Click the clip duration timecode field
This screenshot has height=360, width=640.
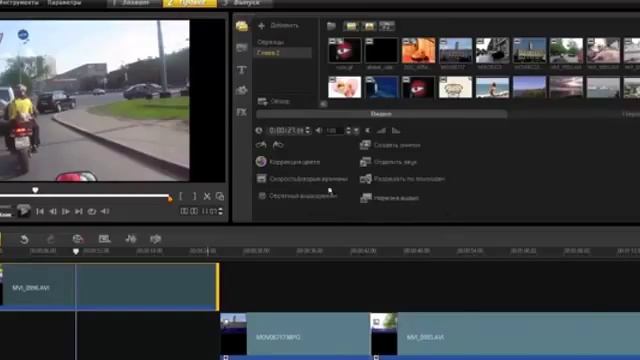286,131
